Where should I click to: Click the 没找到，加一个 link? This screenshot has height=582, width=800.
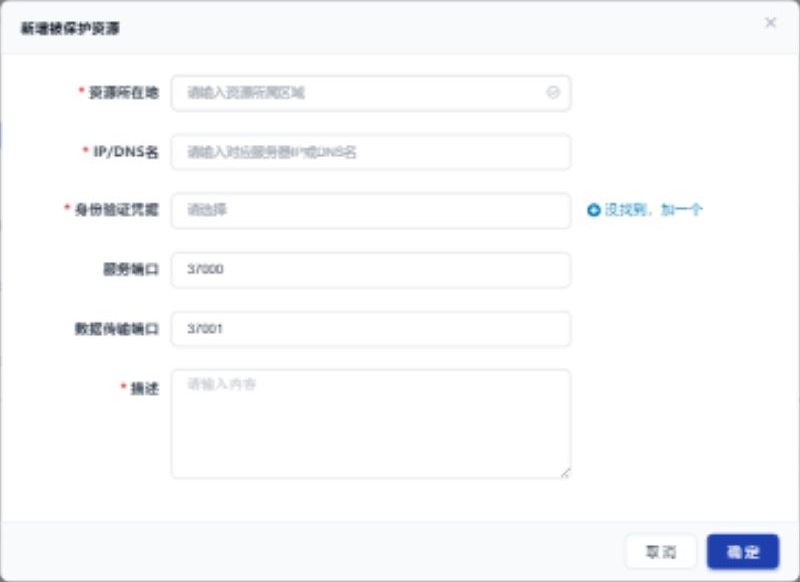click(654, 210)
